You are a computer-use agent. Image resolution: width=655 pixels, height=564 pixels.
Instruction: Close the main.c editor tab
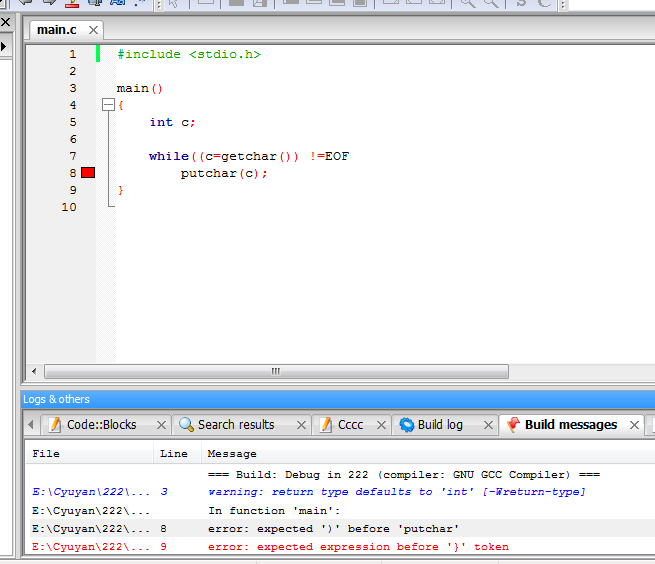(x=93, y=31)
